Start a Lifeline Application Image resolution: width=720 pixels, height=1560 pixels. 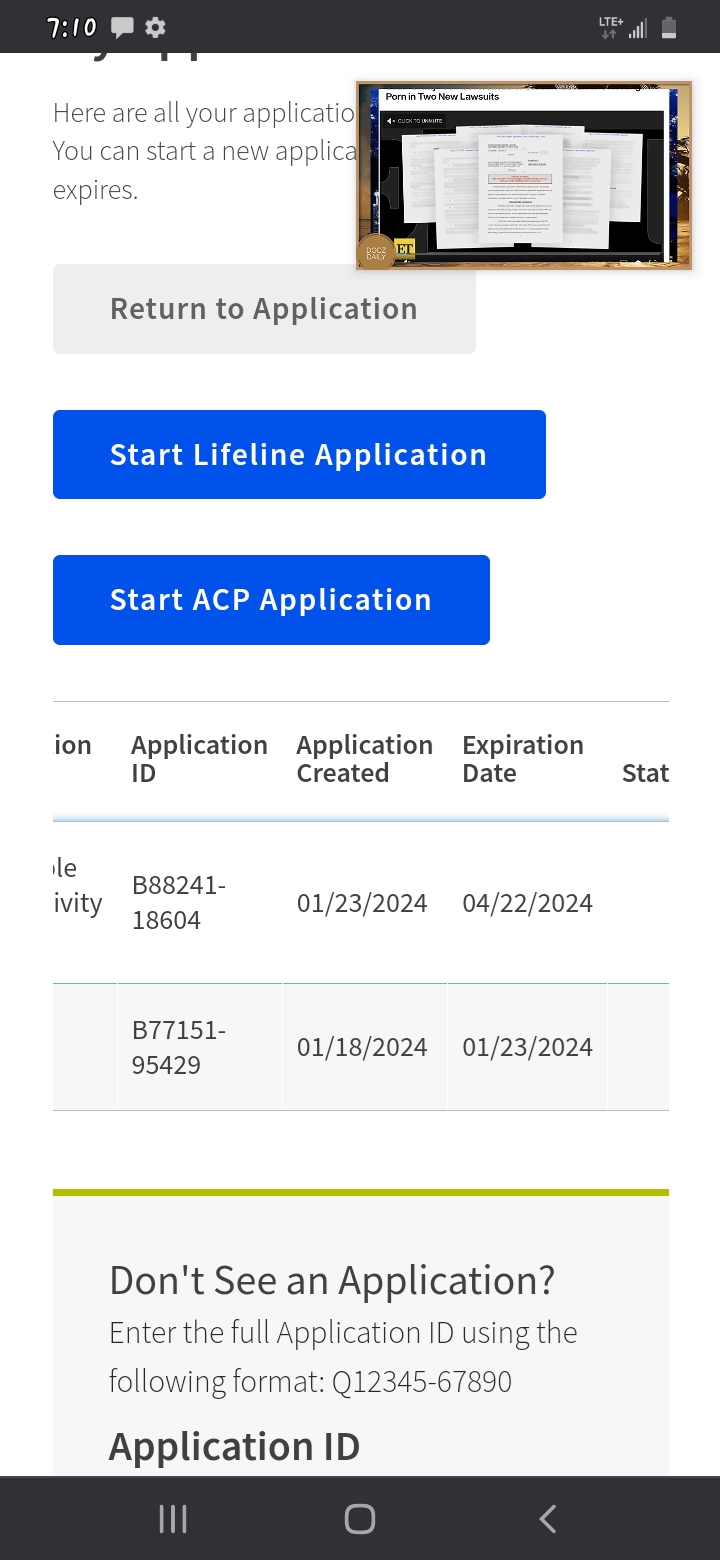pyautogui.click(x=298, y=455)
